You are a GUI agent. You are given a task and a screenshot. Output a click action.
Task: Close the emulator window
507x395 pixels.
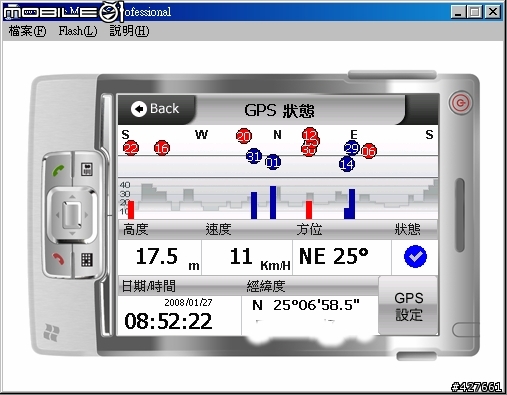pyautogui.click(x=493, y=12)
